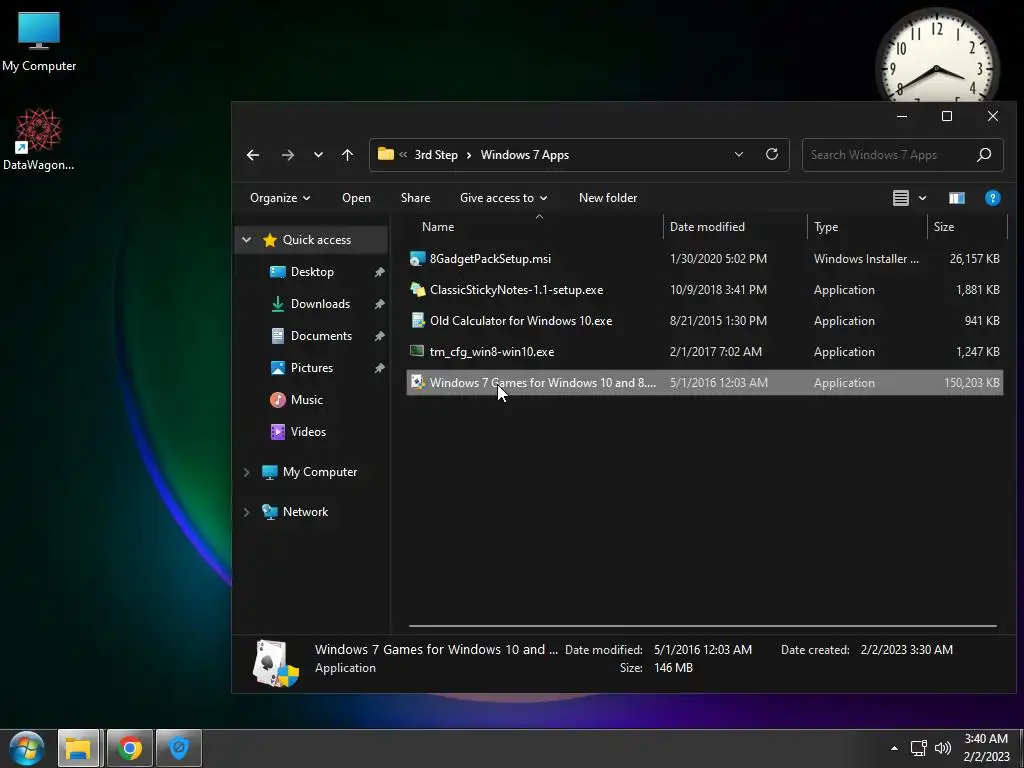1024x768 pixels.
Task: Open Videos in navigation pane
Action: click(x=308, y=432)
